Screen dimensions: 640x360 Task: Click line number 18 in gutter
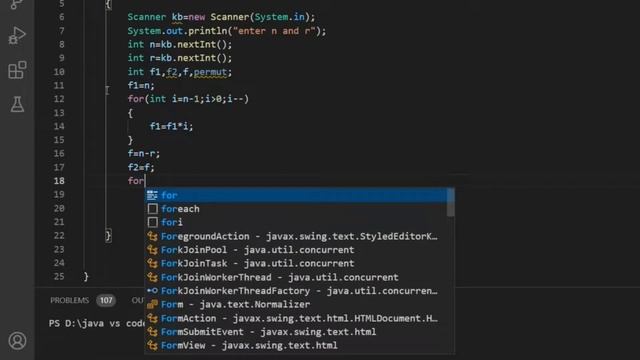[x=59, y=181]
